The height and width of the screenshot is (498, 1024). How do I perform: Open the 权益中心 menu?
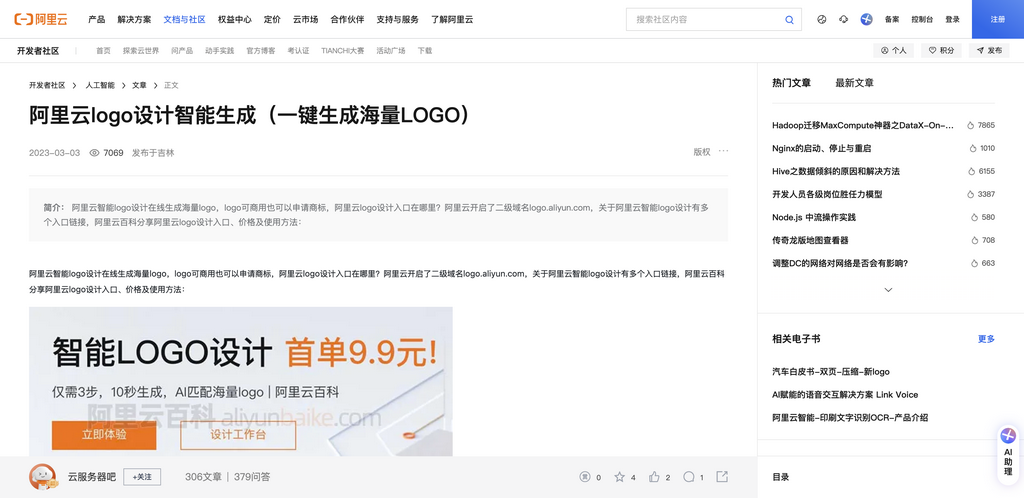point(234,20)
